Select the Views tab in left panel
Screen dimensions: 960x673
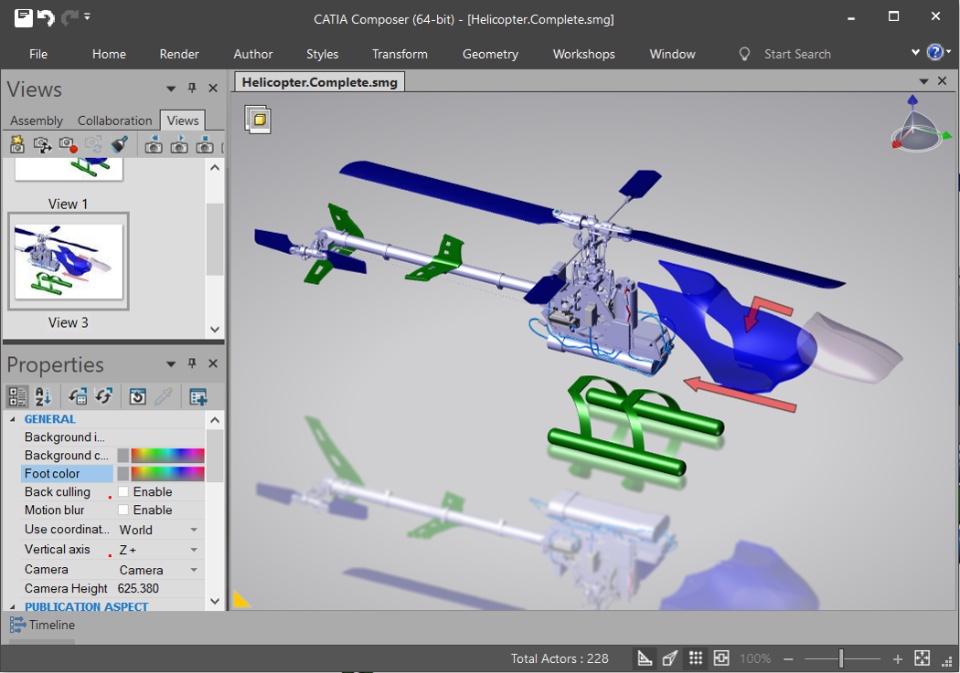click(x=182, y=121)
